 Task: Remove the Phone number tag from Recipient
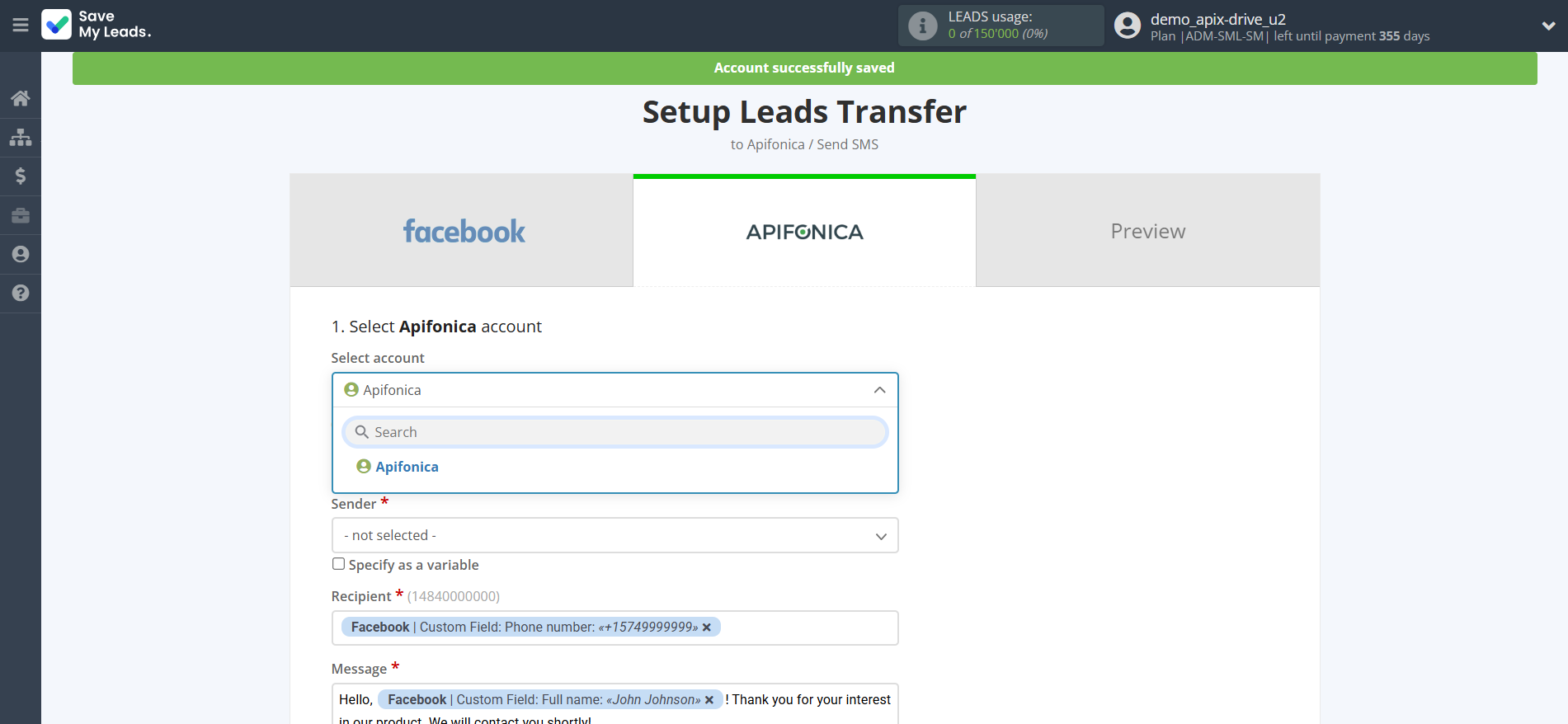point(707,628)
